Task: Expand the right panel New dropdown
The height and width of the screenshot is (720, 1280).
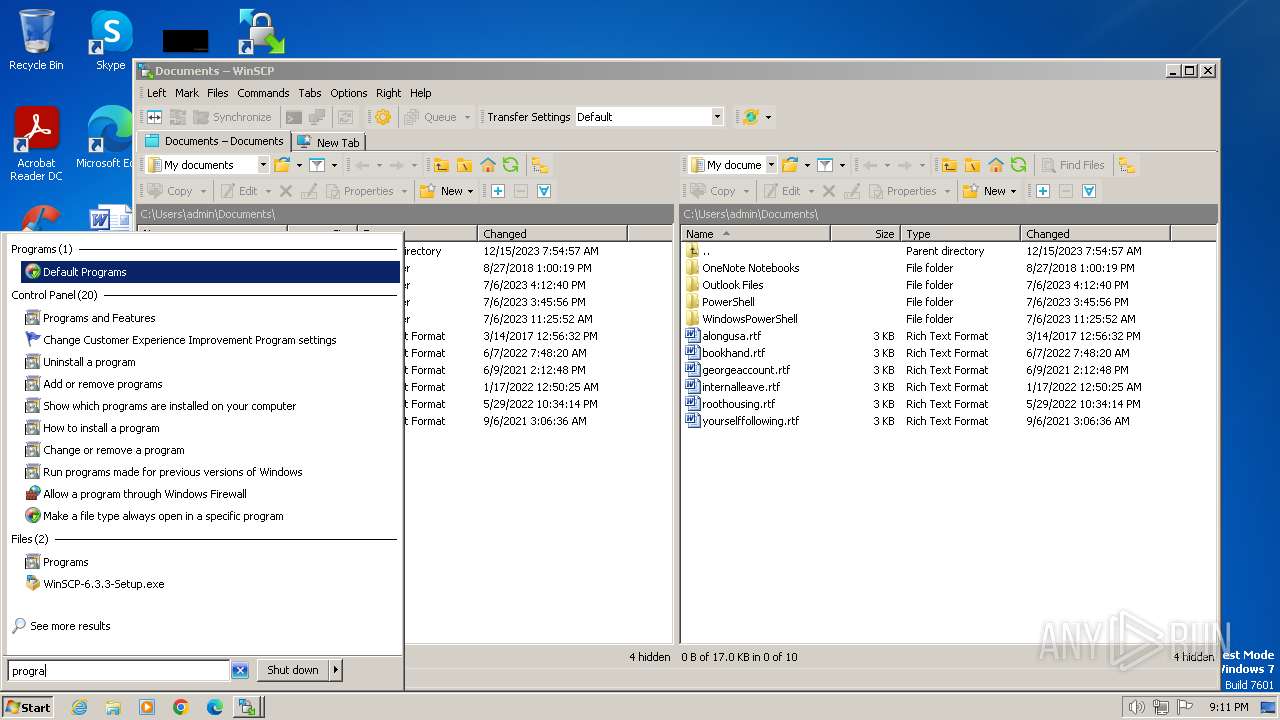Action: (1013, 191)
